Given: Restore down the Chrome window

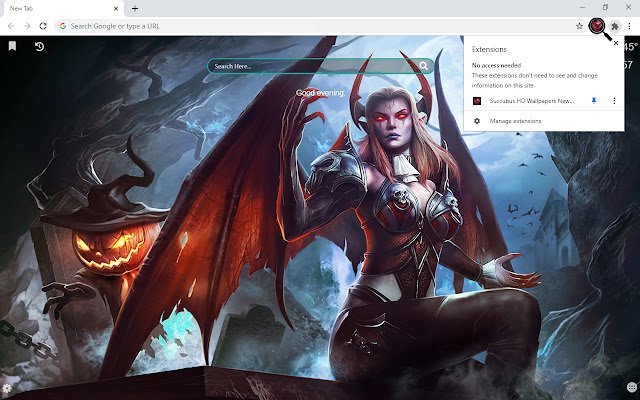Looking at the screenshot, I should pos(605,7).
